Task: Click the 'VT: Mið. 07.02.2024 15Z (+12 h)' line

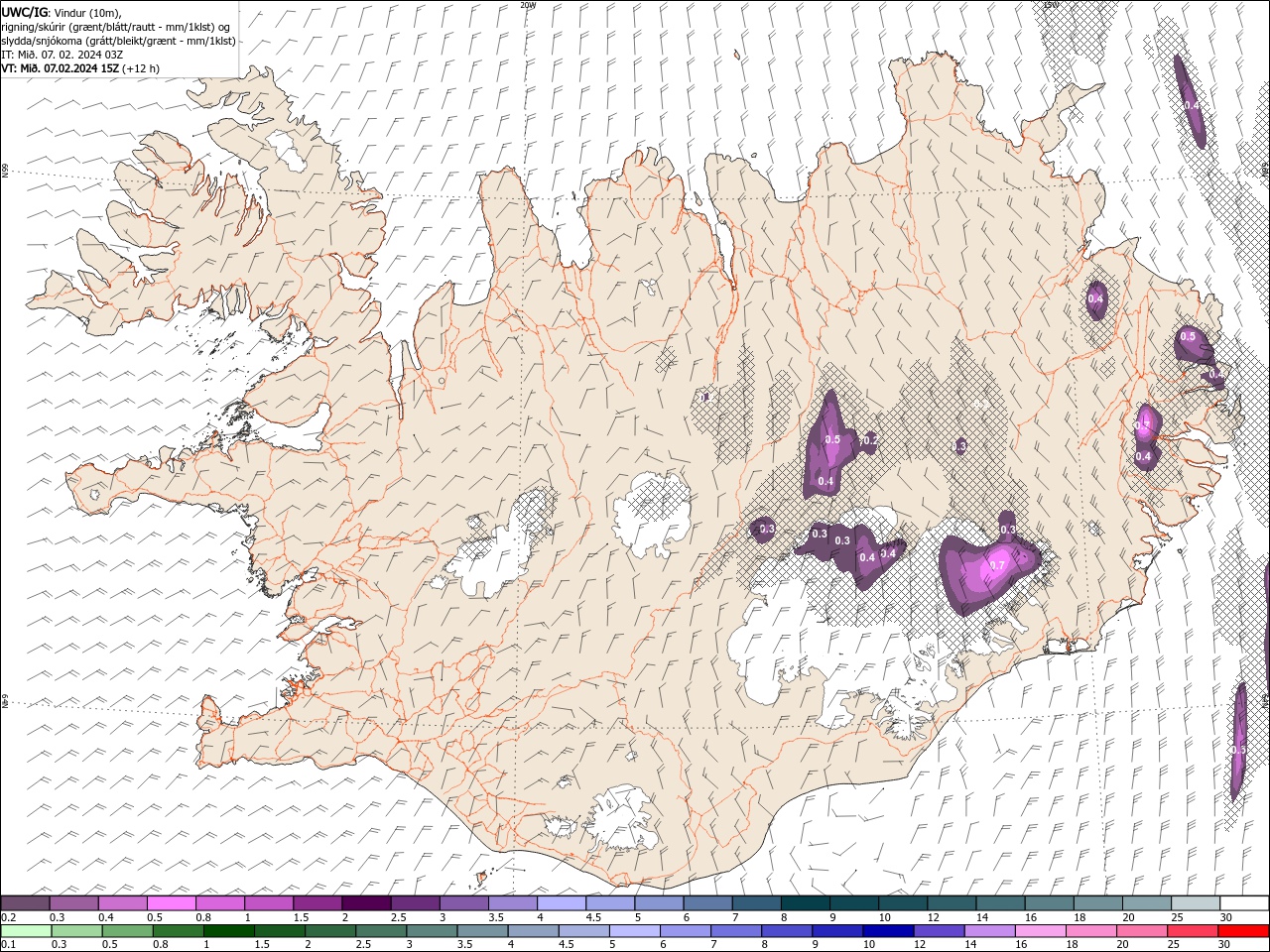Action: [x=80, y=68]
